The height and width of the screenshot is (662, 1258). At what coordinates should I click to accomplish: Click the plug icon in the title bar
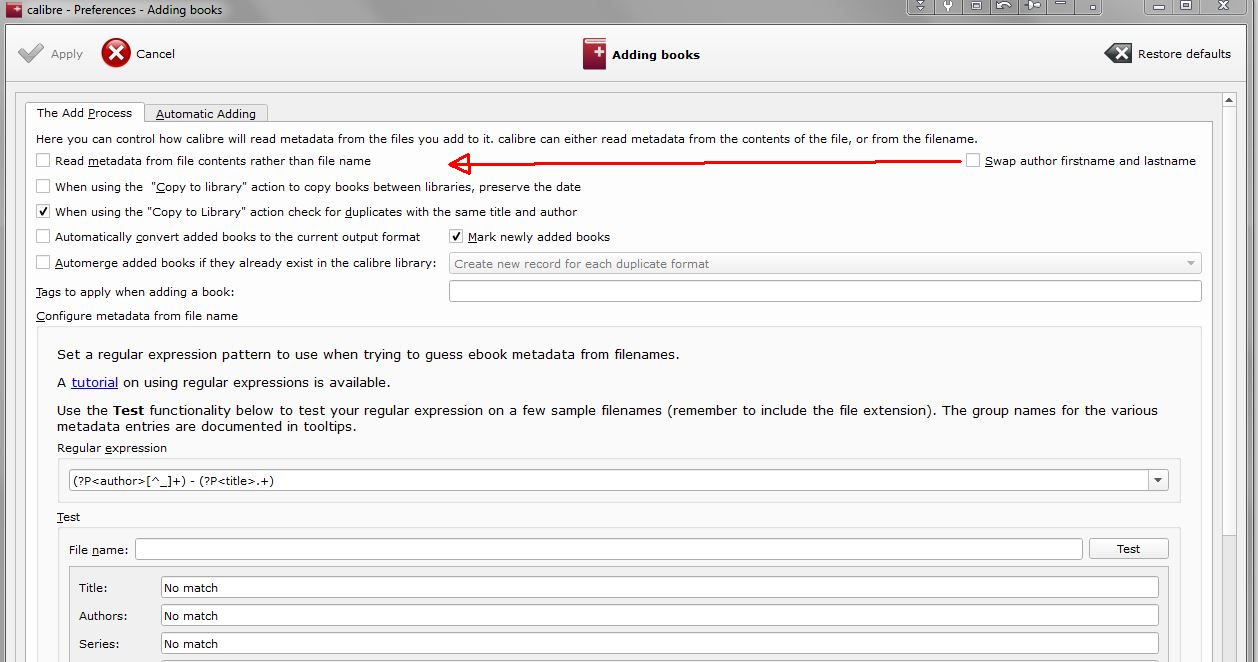click(1033, 6)
